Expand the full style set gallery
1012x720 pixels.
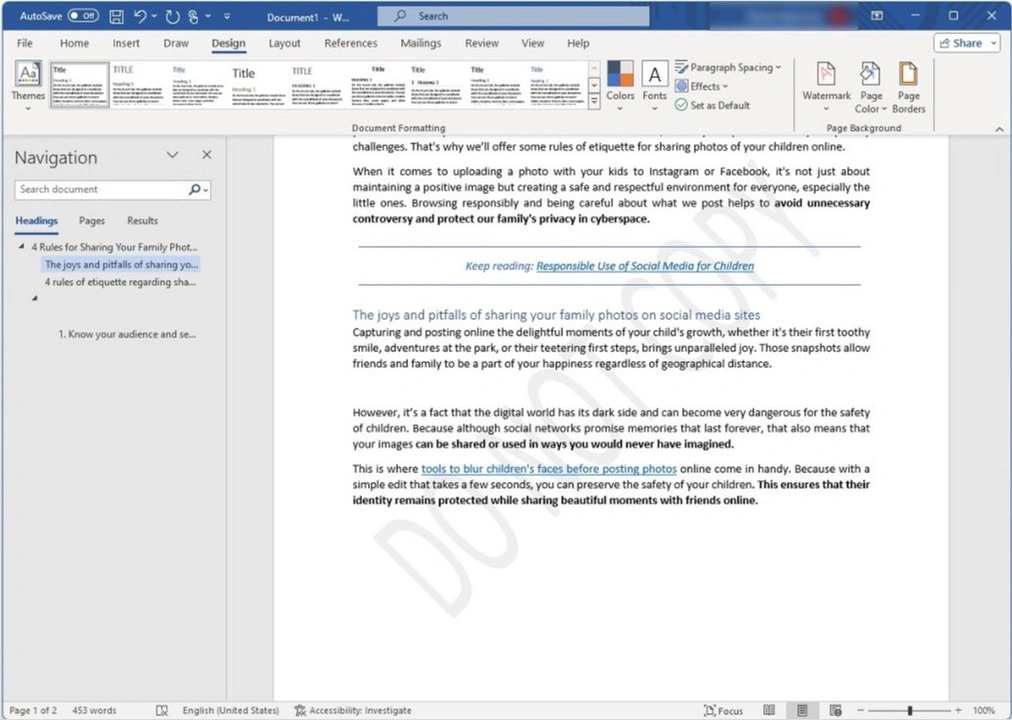tap(594, 101)
